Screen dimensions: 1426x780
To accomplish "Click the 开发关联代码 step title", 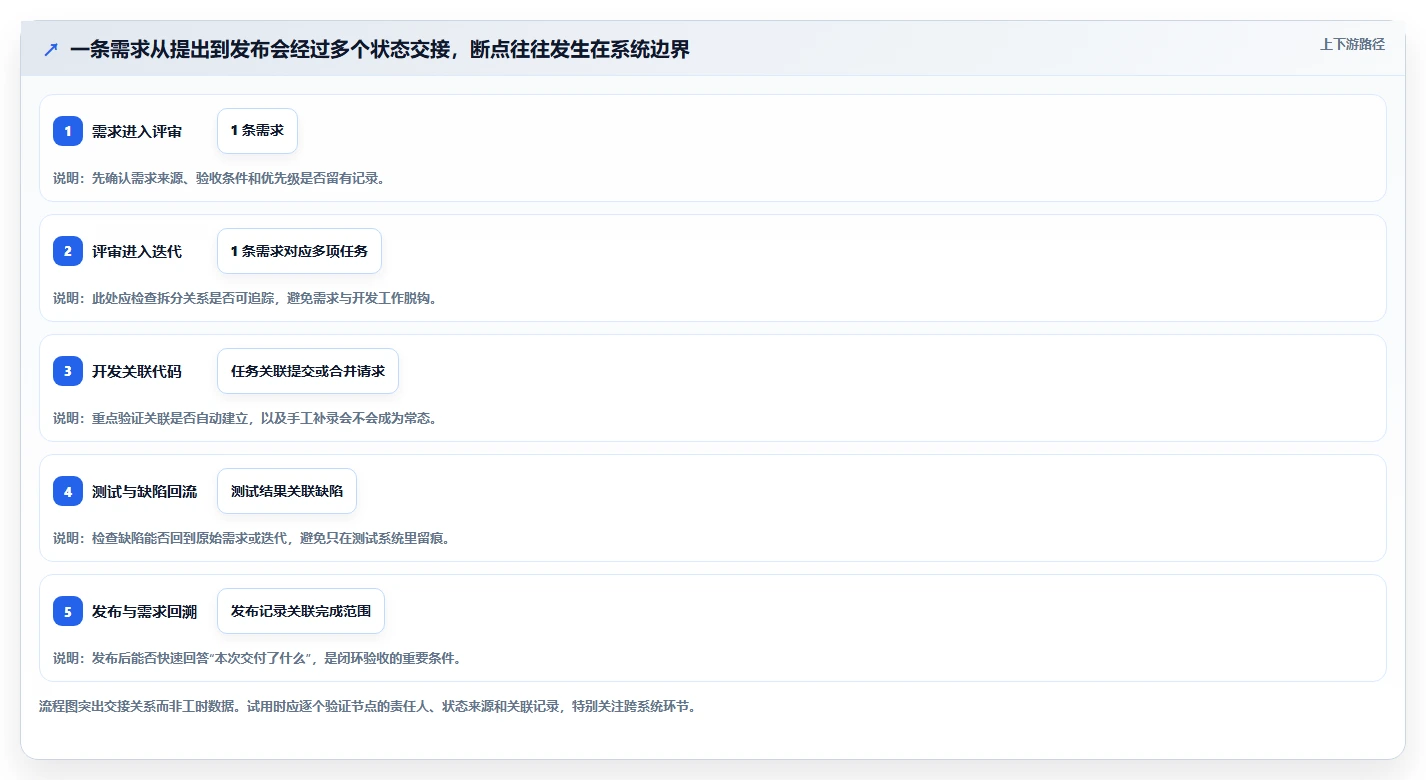I will 137,371.
